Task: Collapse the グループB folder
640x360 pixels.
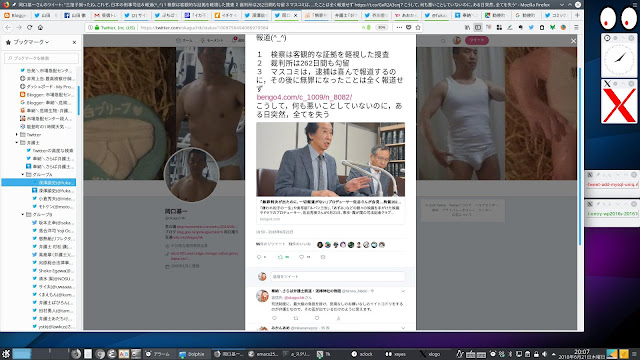Action: (23, 214)
